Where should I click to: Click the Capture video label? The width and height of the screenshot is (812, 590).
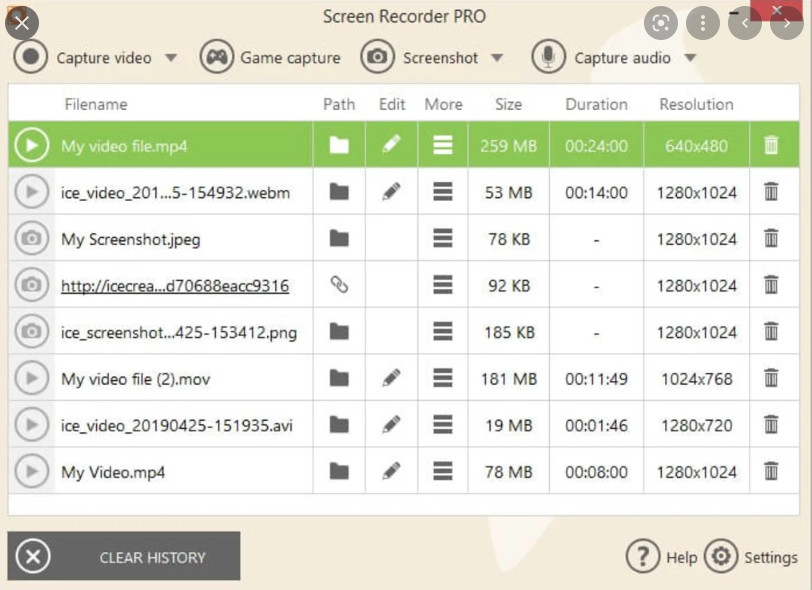pos(104,57)
